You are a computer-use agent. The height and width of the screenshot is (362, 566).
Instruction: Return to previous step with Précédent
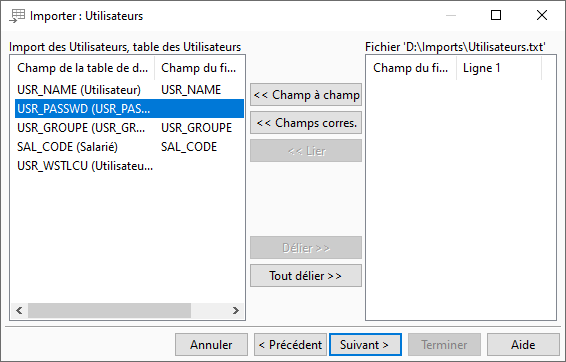click(290, 345)
